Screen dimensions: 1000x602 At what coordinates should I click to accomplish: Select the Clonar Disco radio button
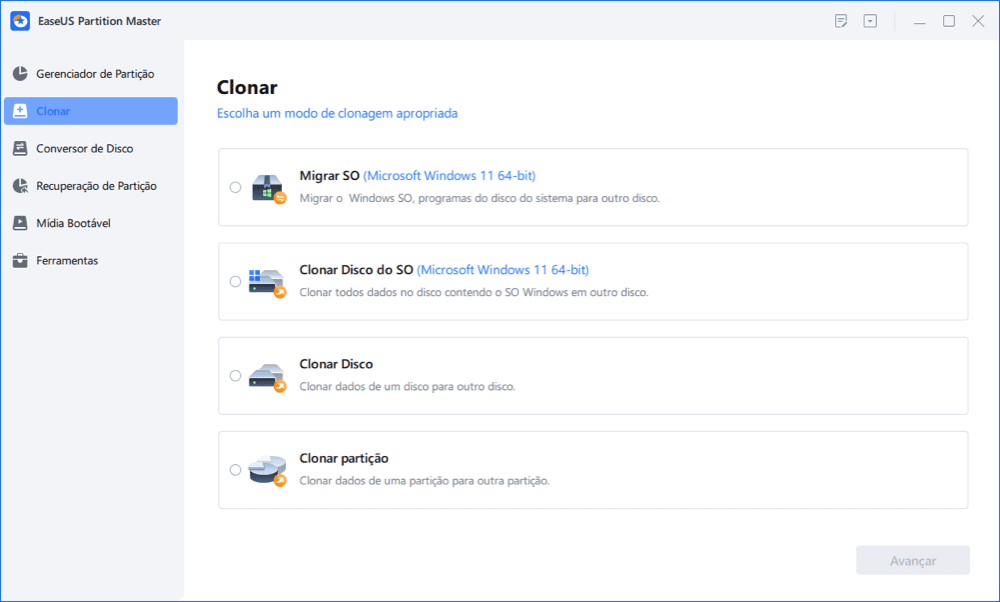coord(235,376)
